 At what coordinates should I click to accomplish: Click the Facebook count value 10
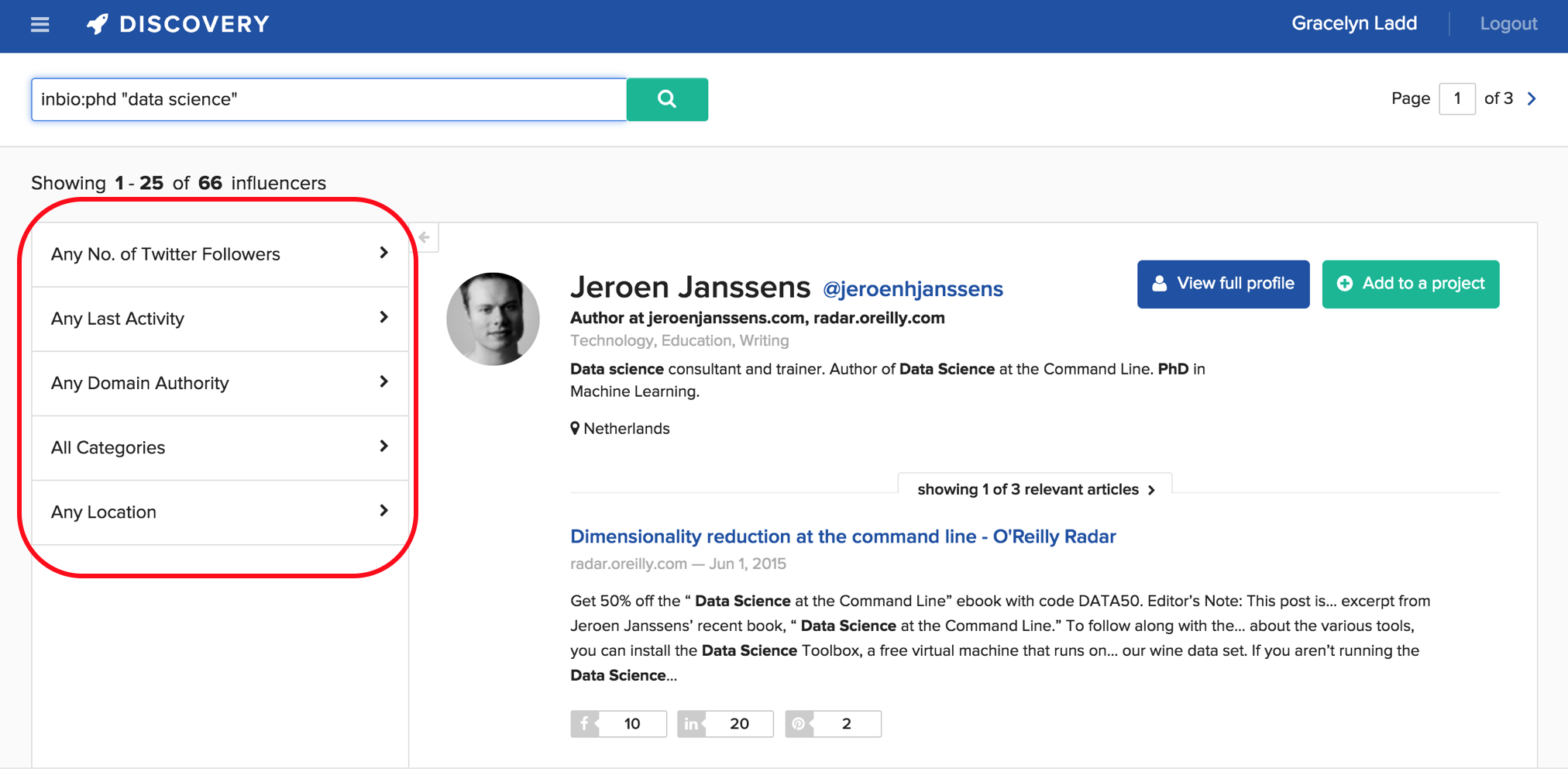click(x=632, y=723)
